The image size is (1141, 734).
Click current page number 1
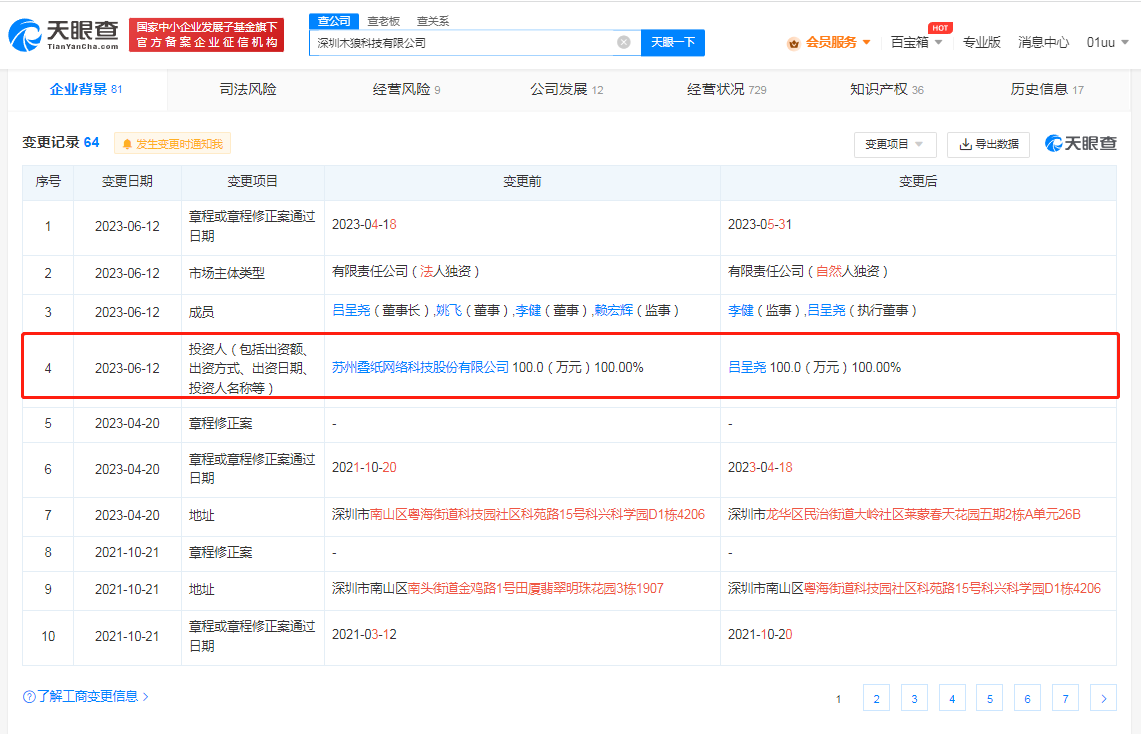point(838,699)
